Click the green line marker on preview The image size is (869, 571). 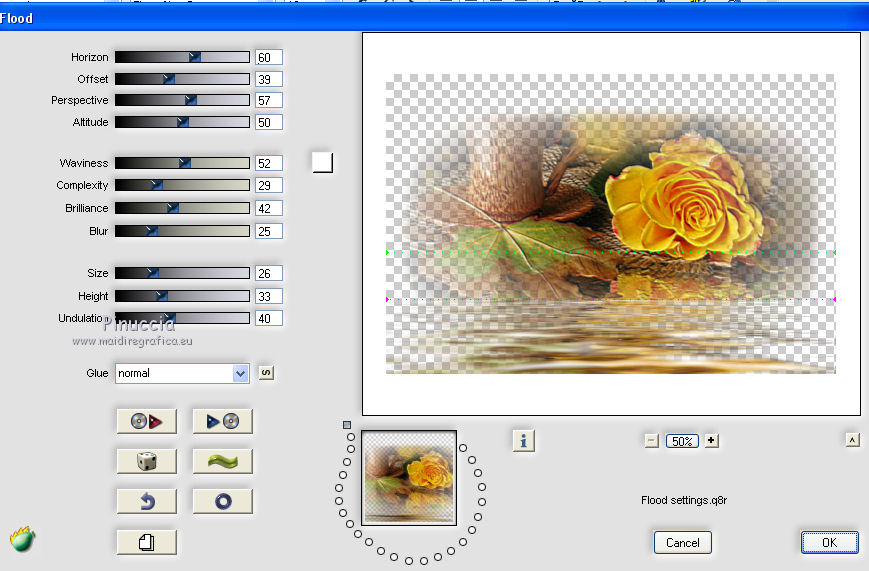tap(611, 252)
